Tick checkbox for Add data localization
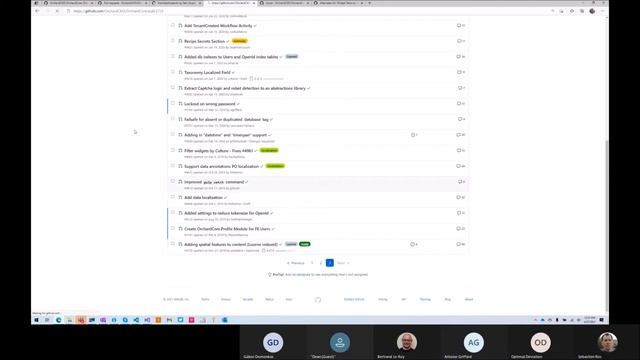640x360 pixels. pos(173,197)
